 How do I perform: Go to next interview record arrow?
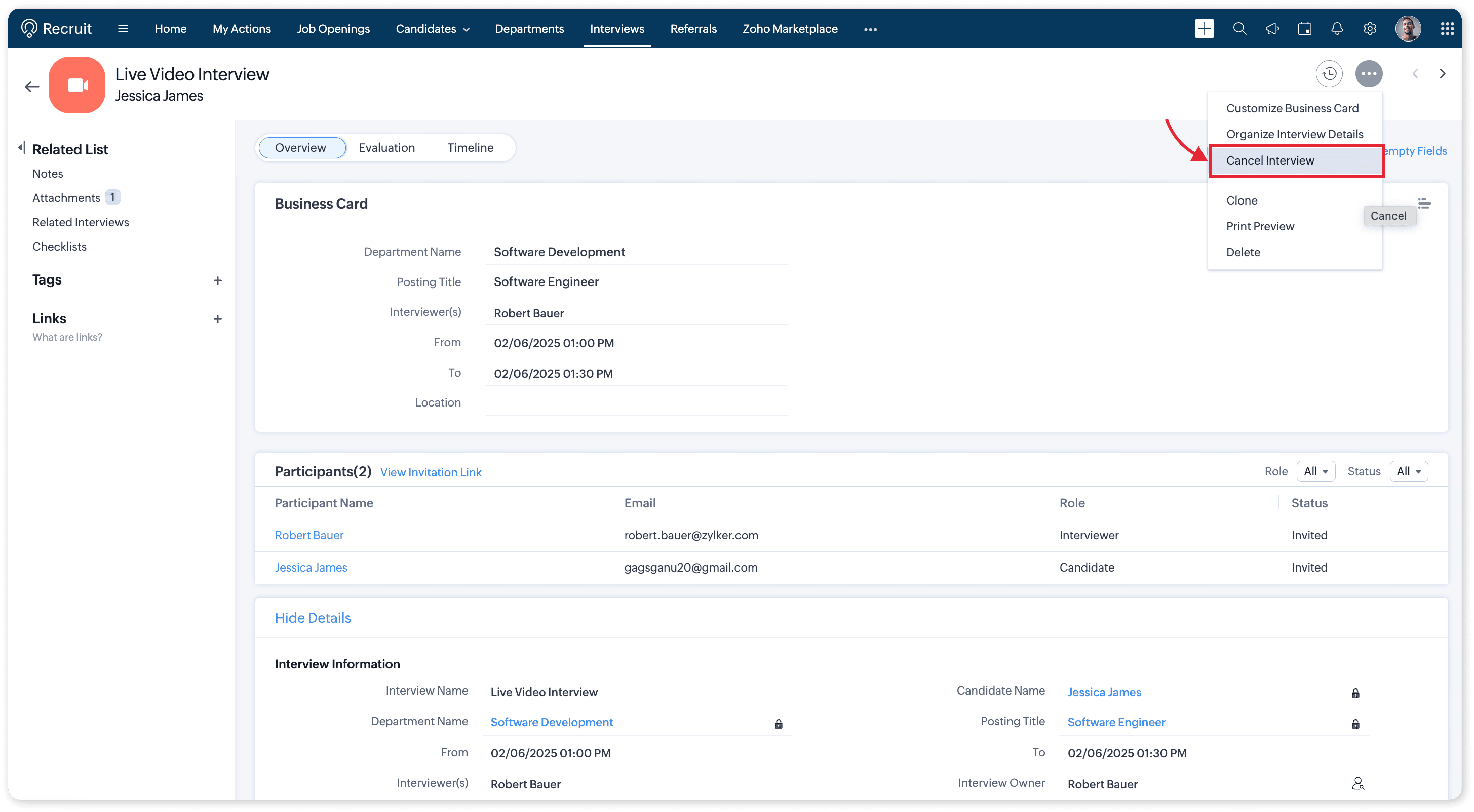point(1442,74)
